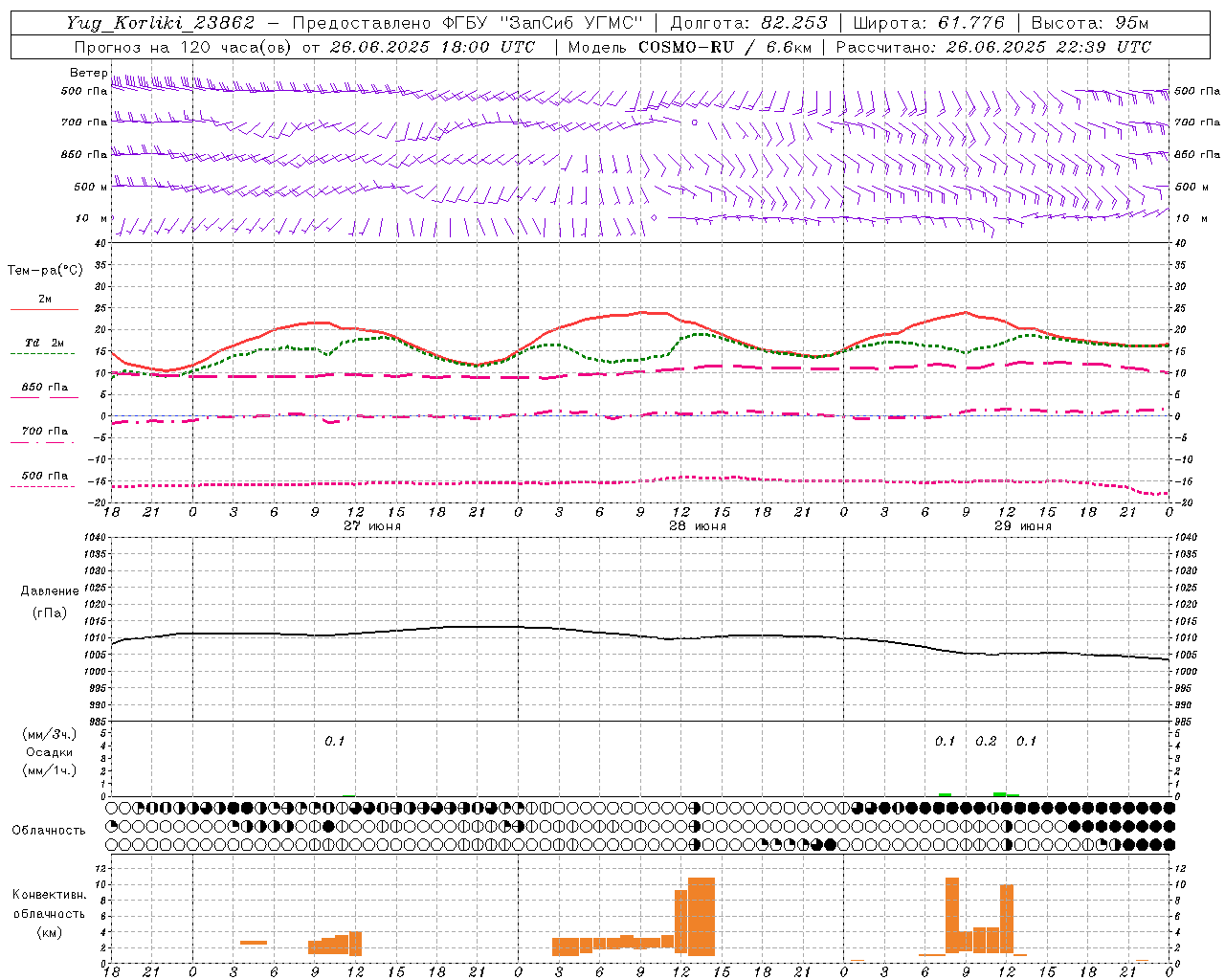
Task: Click the Широта: 61.776 value
Action: tap(929, 23)
